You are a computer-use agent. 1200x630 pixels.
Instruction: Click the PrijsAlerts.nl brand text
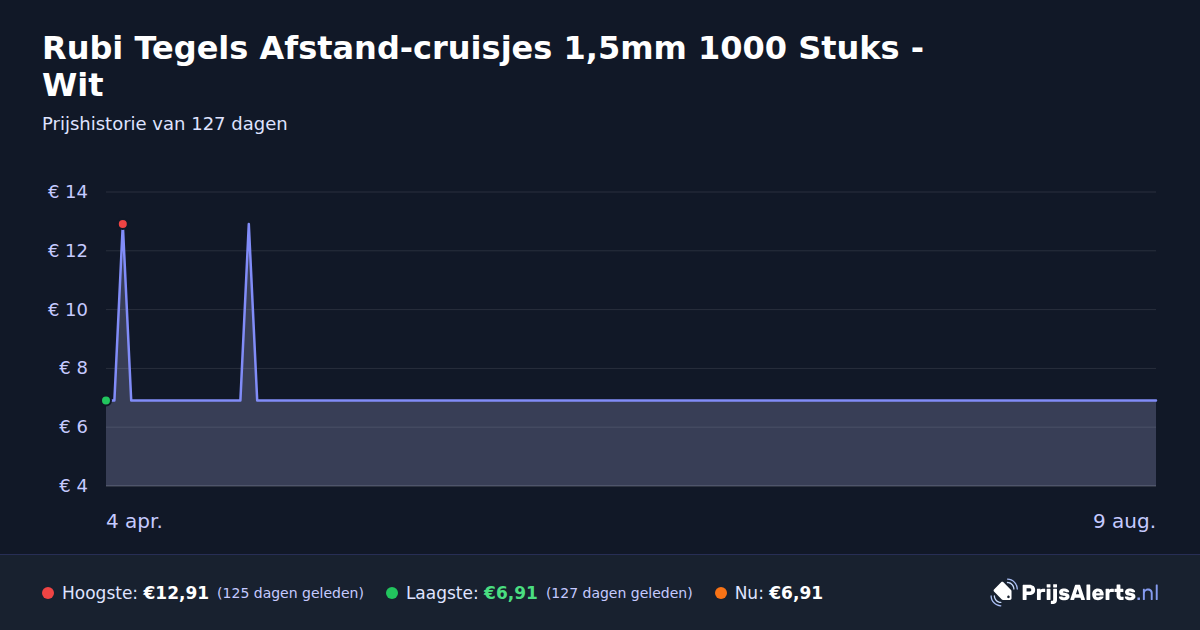coord(1090,593)
